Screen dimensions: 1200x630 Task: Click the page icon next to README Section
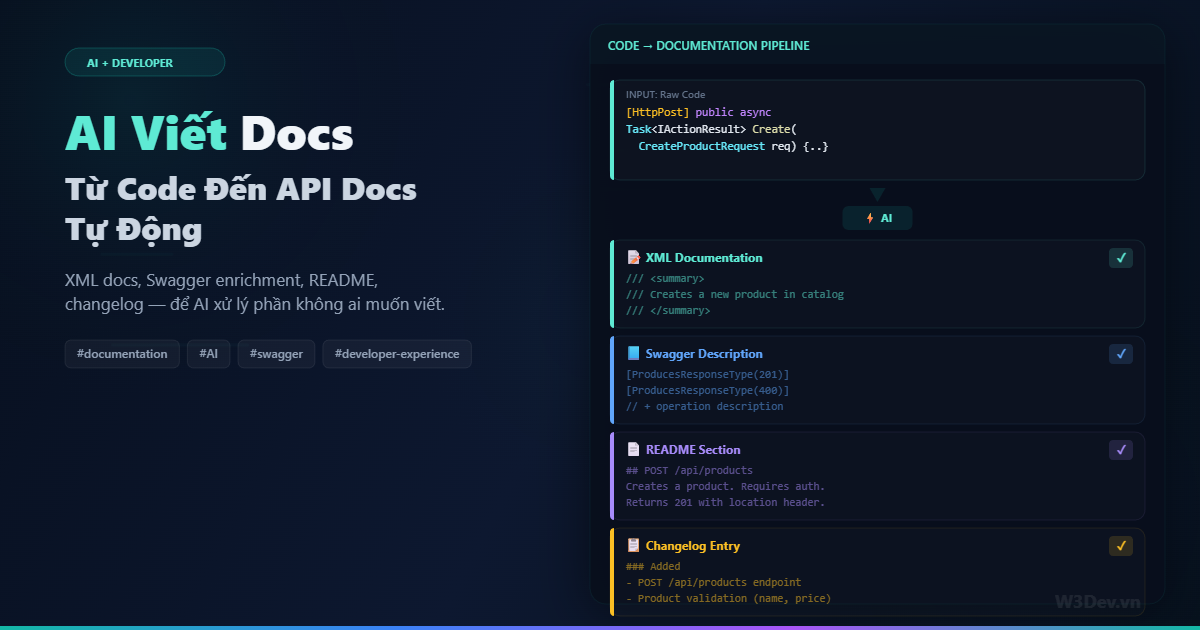pos(631,449)
